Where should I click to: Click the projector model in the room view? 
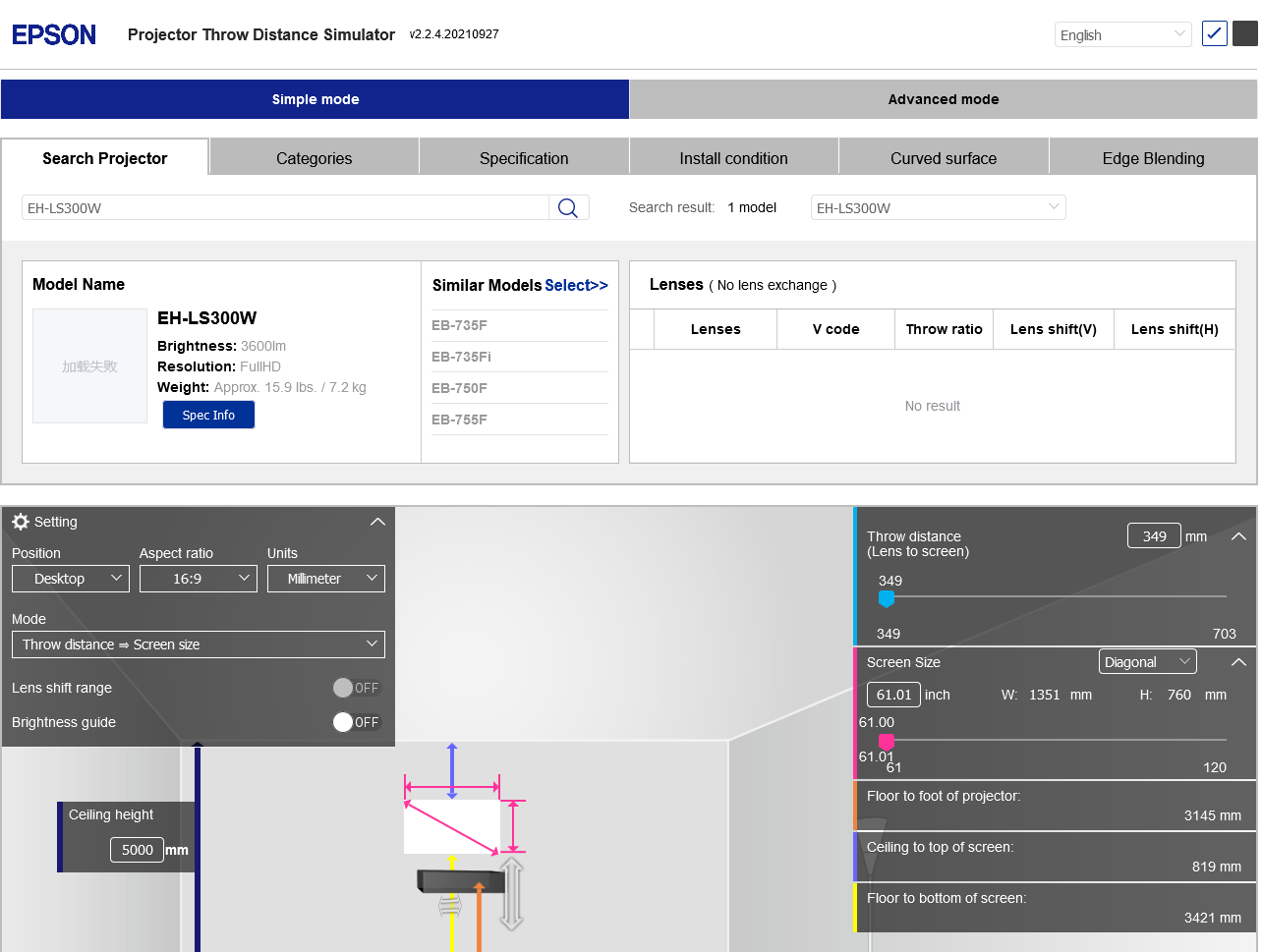pyautogui.click(x=461, y=881)
